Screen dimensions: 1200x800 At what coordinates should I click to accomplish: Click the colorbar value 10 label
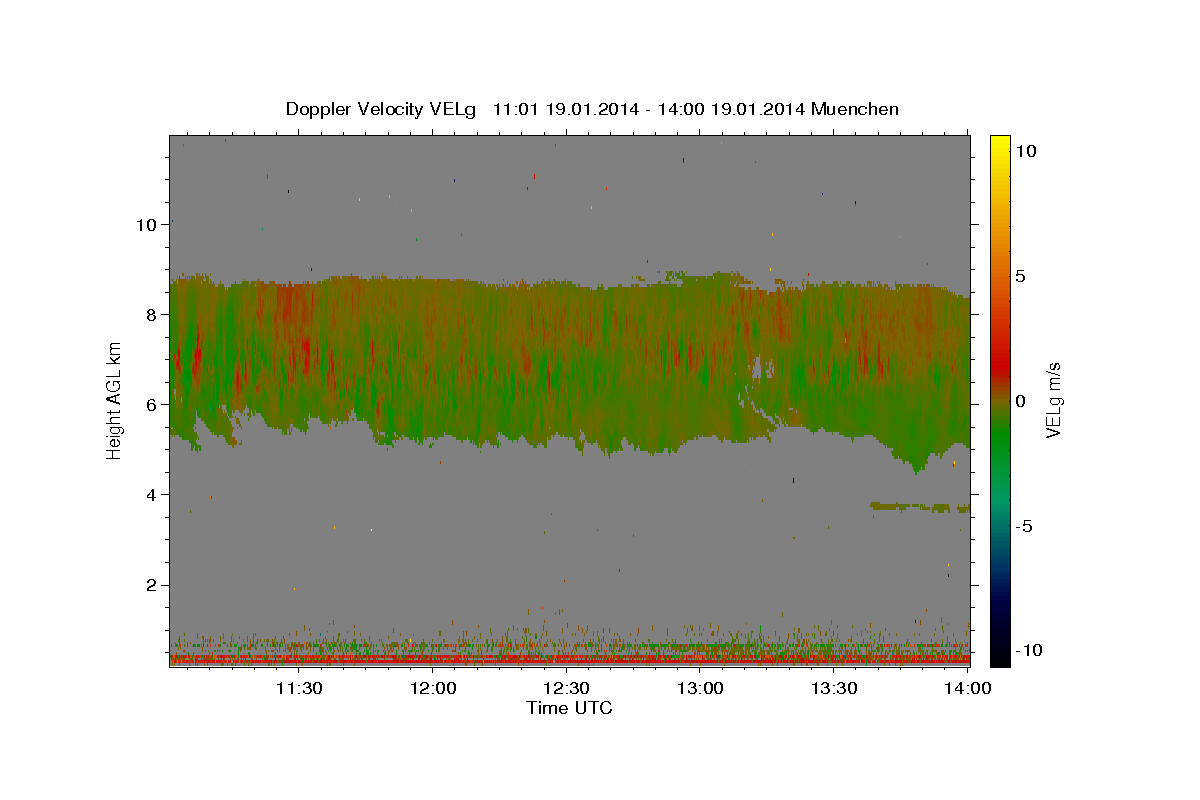tap(1025, 150)
